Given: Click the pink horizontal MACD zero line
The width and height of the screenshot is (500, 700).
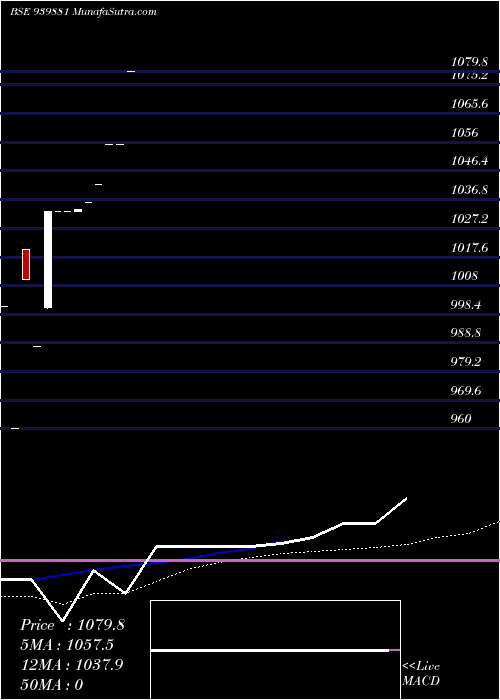Looking at the screenshot, I should coord(250,560).
